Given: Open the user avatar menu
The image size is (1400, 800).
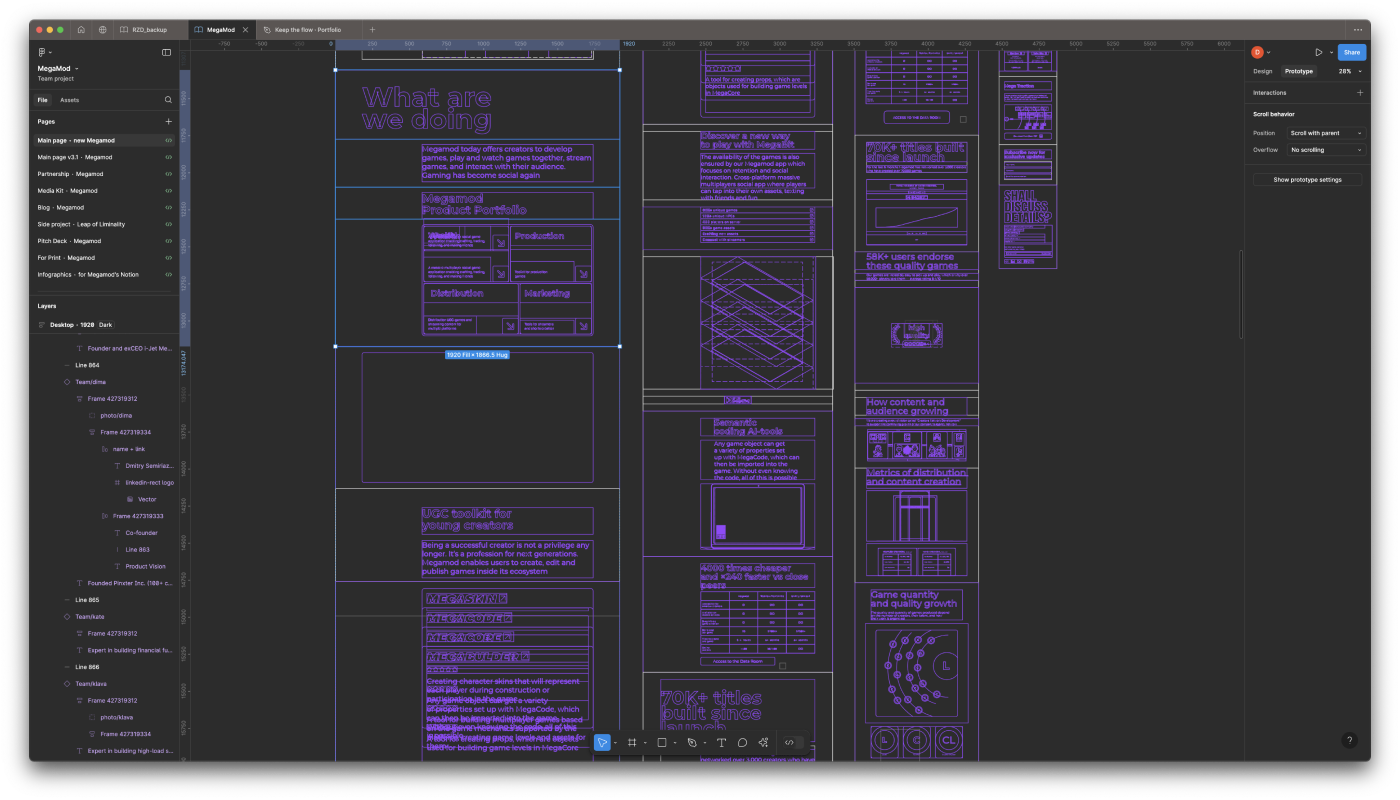Looking at the screenshot, I should click(1260, 52).
